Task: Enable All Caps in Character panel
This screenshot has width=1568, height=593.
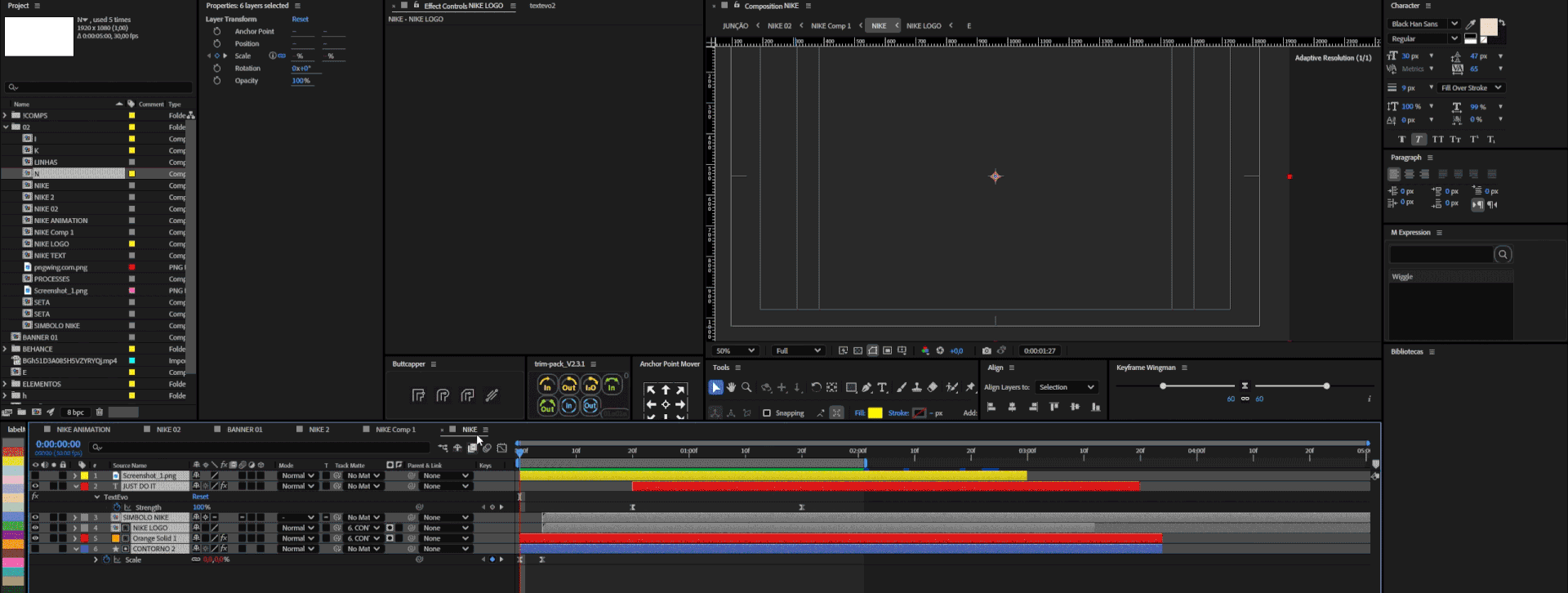Action: tap(1437, 140)
